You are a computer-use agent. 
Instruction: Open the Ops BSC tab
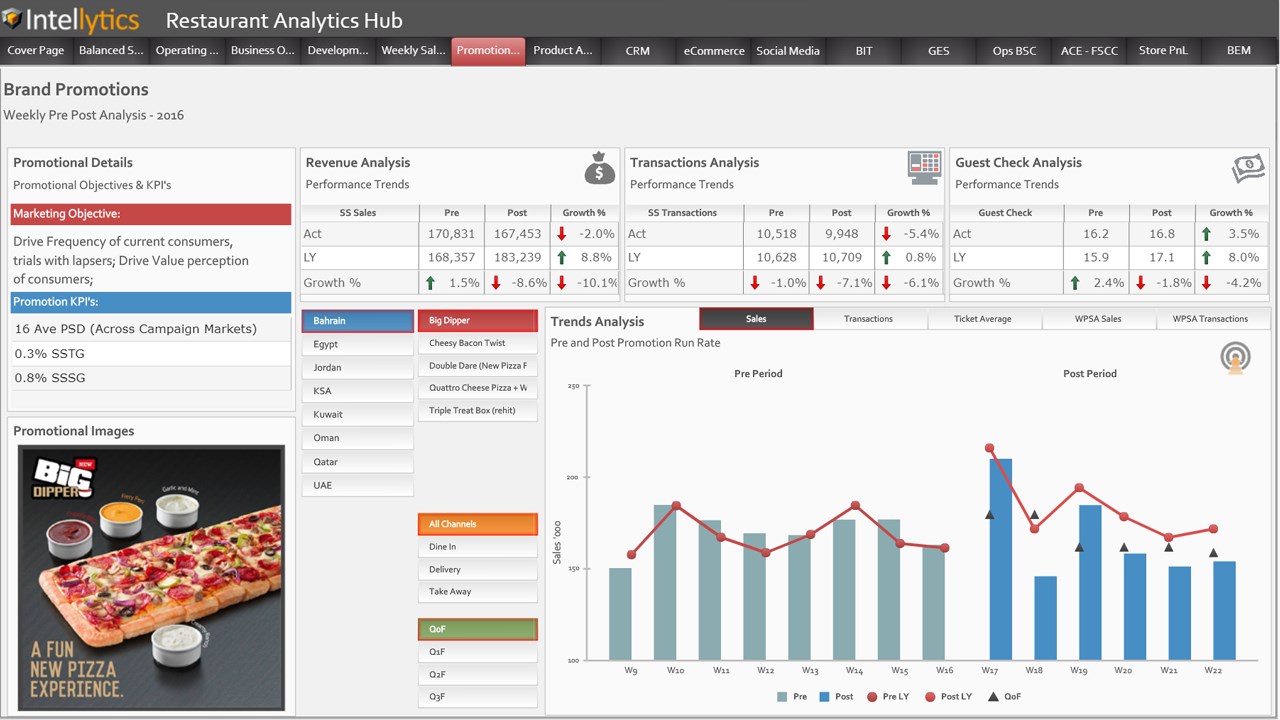coord(1014,51)
